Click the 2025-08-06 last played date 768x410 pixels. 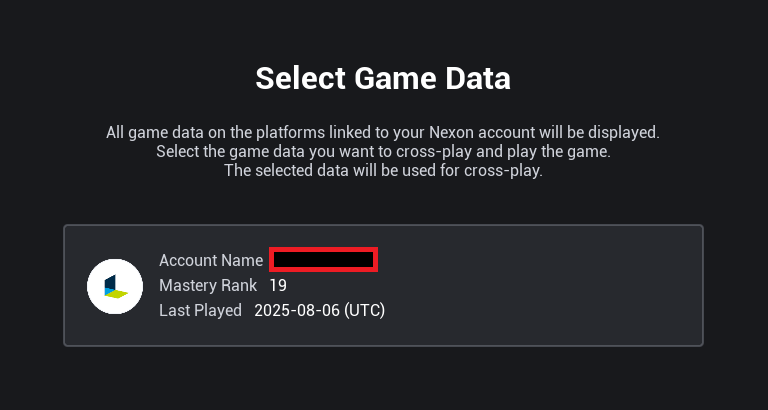click(296, 310)
